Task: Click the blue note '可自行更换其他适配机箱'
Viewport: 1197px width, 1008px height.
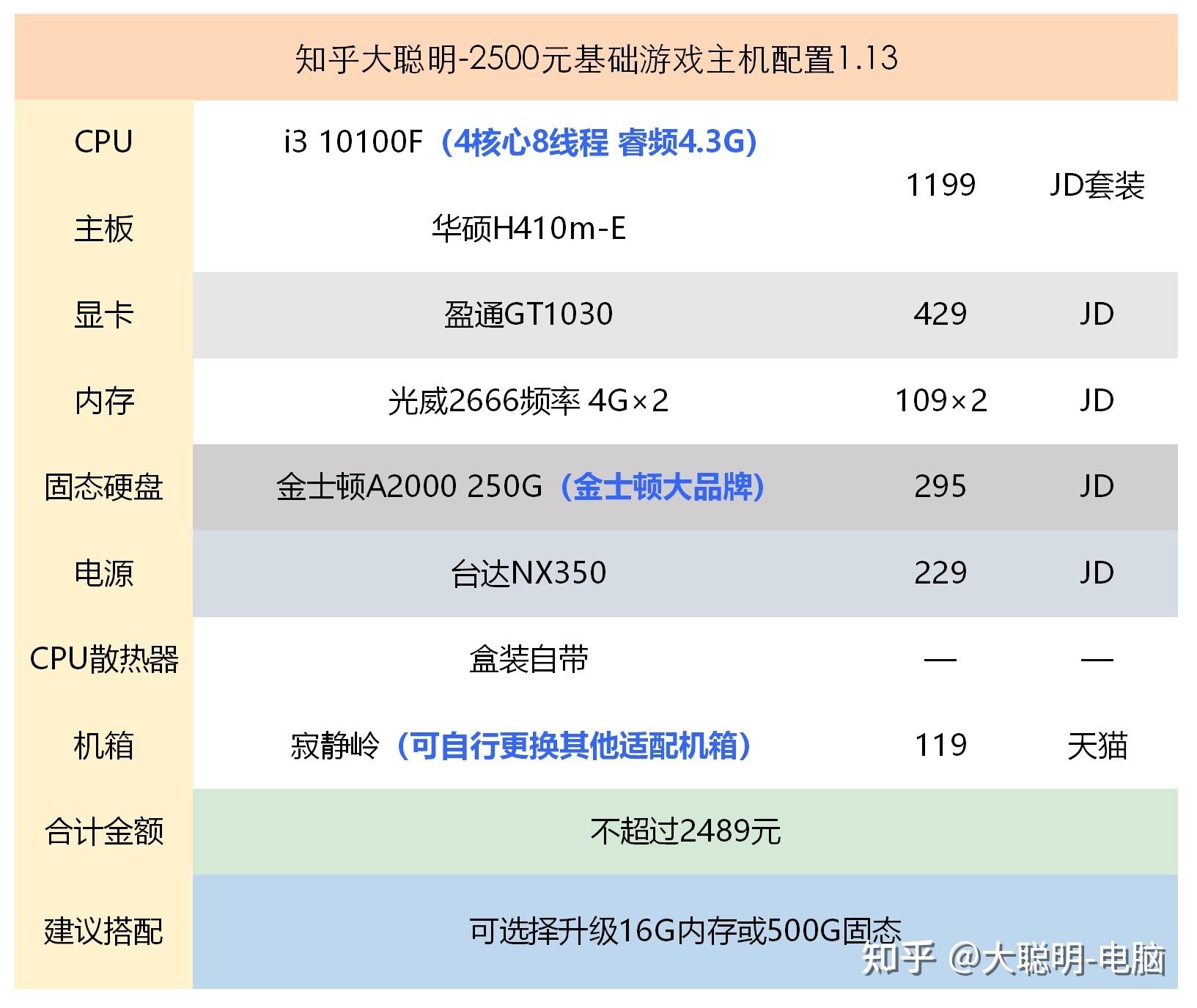Action: (x=574, y=746)
